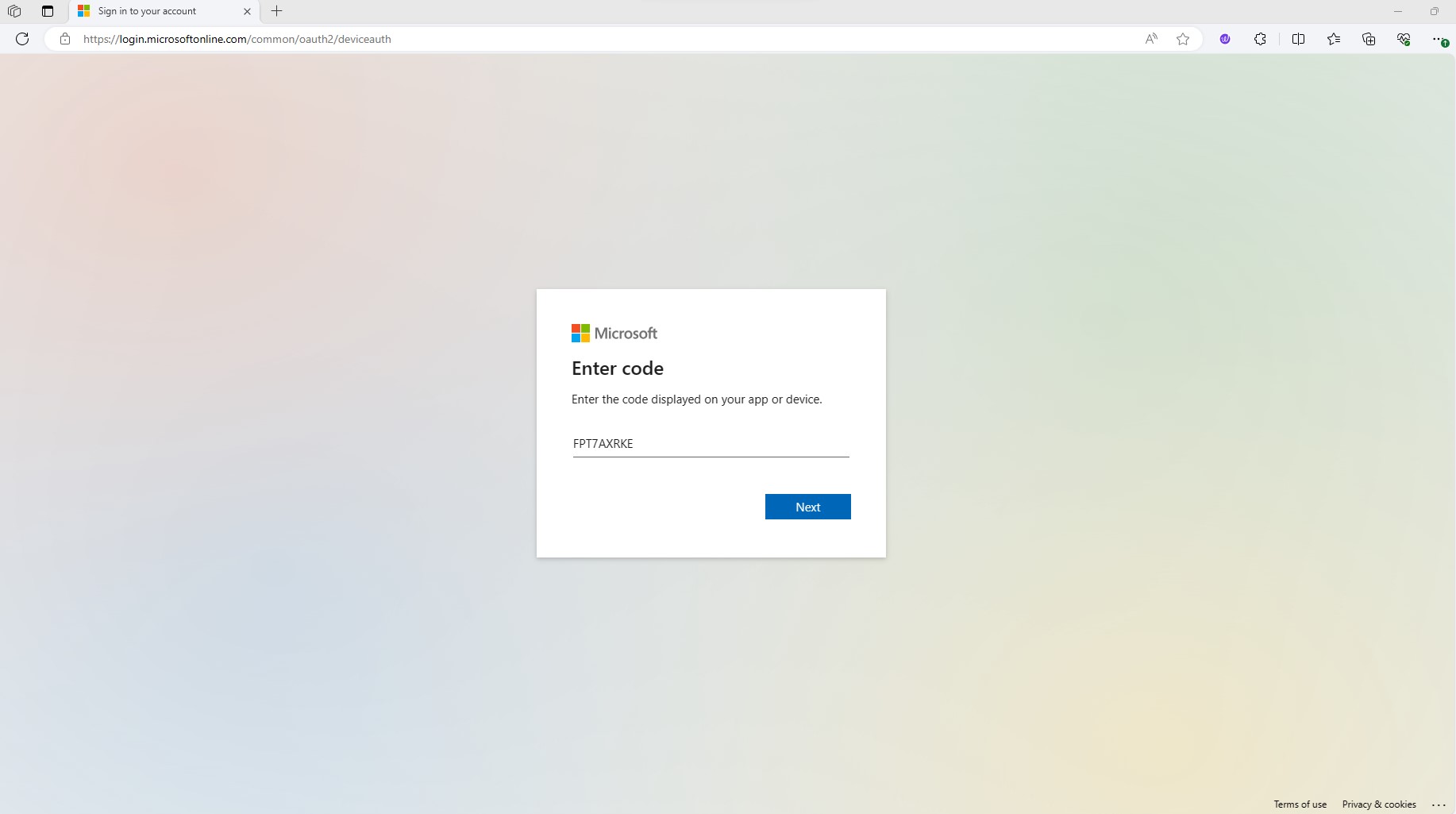Open tab actions menu icon
The height and width of the screenshot is (814, 1456).
[x=48, y=11]
